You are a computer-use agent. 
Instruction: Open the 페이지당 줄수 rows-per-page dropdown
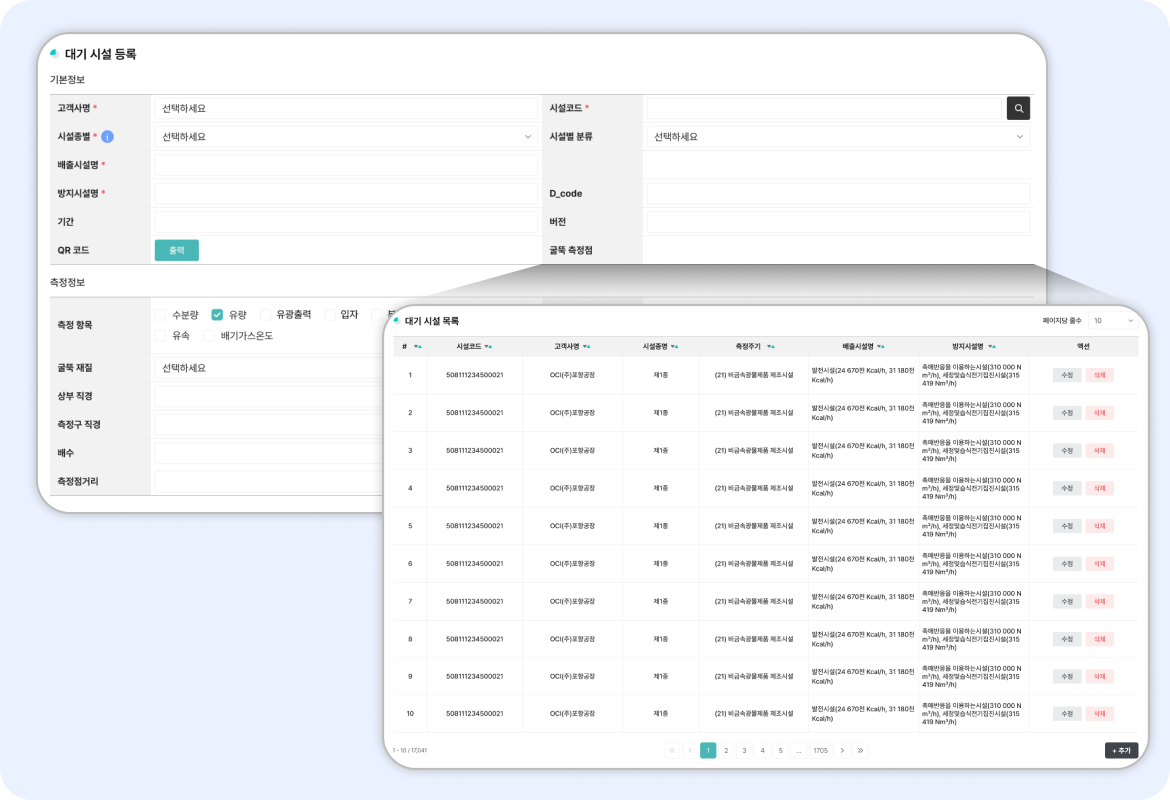[x=1113, y=321]
